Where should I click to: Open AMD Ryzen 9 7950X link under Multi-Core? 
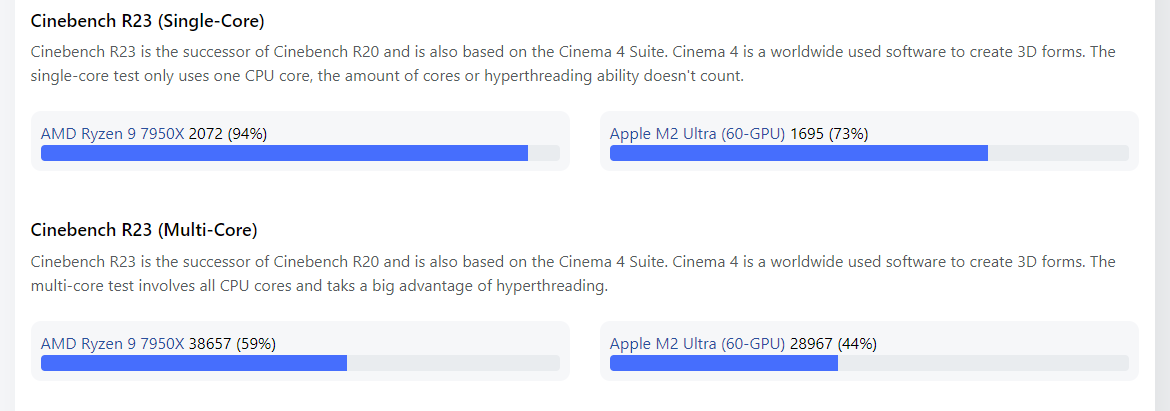[x=113, y=344]
